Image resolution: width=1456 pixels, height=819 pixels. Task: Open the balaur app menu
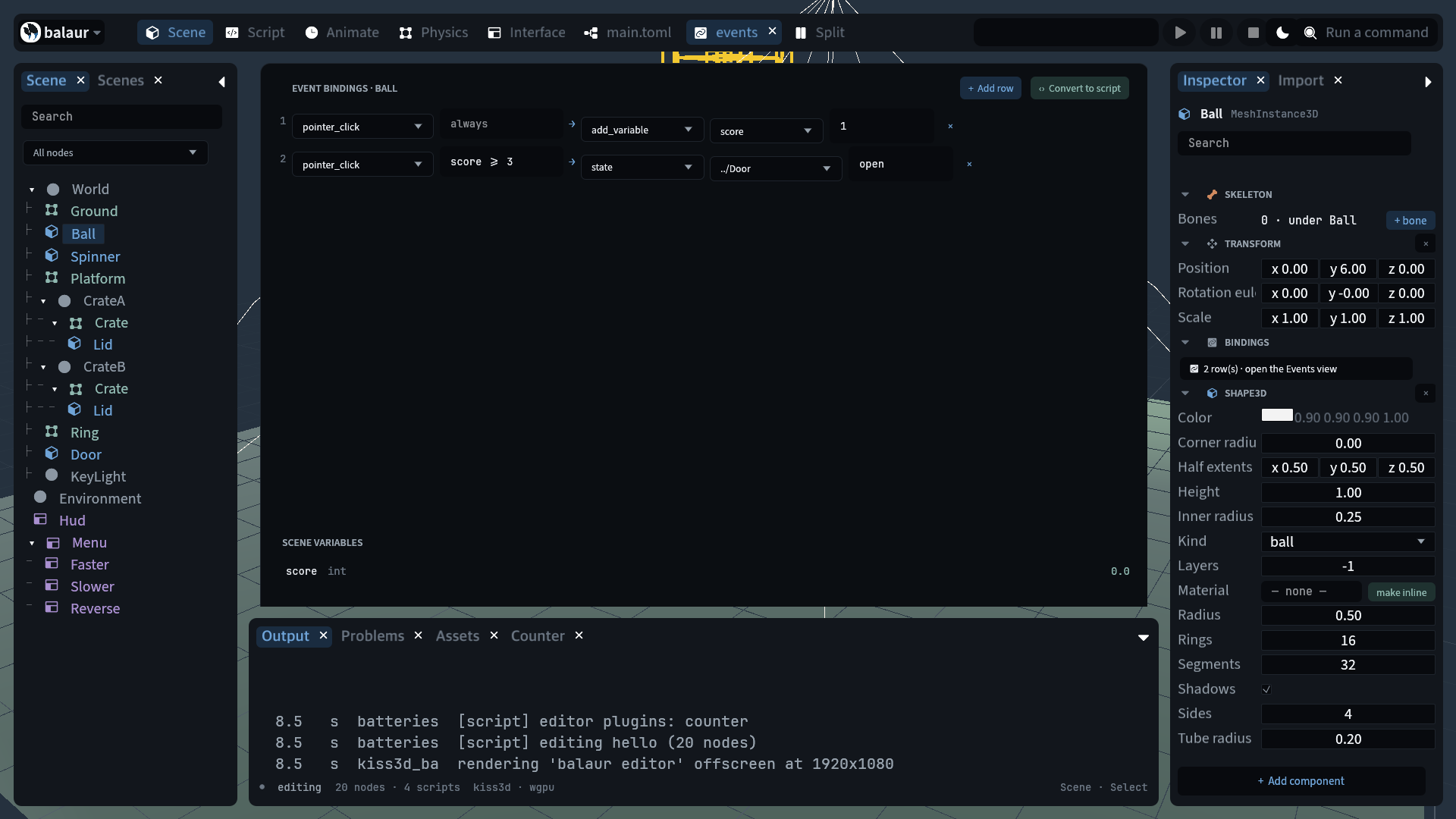[61, 33]
